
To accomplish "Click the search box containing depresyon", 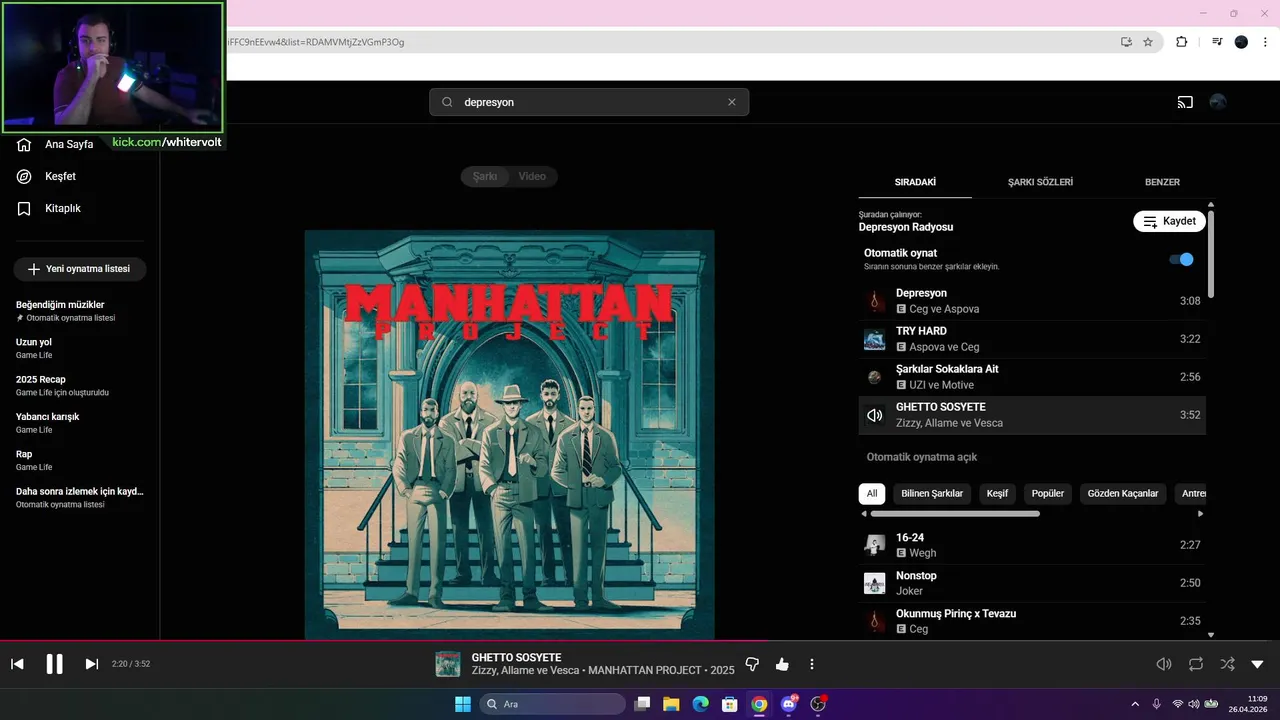I will (x=589, y=102).
